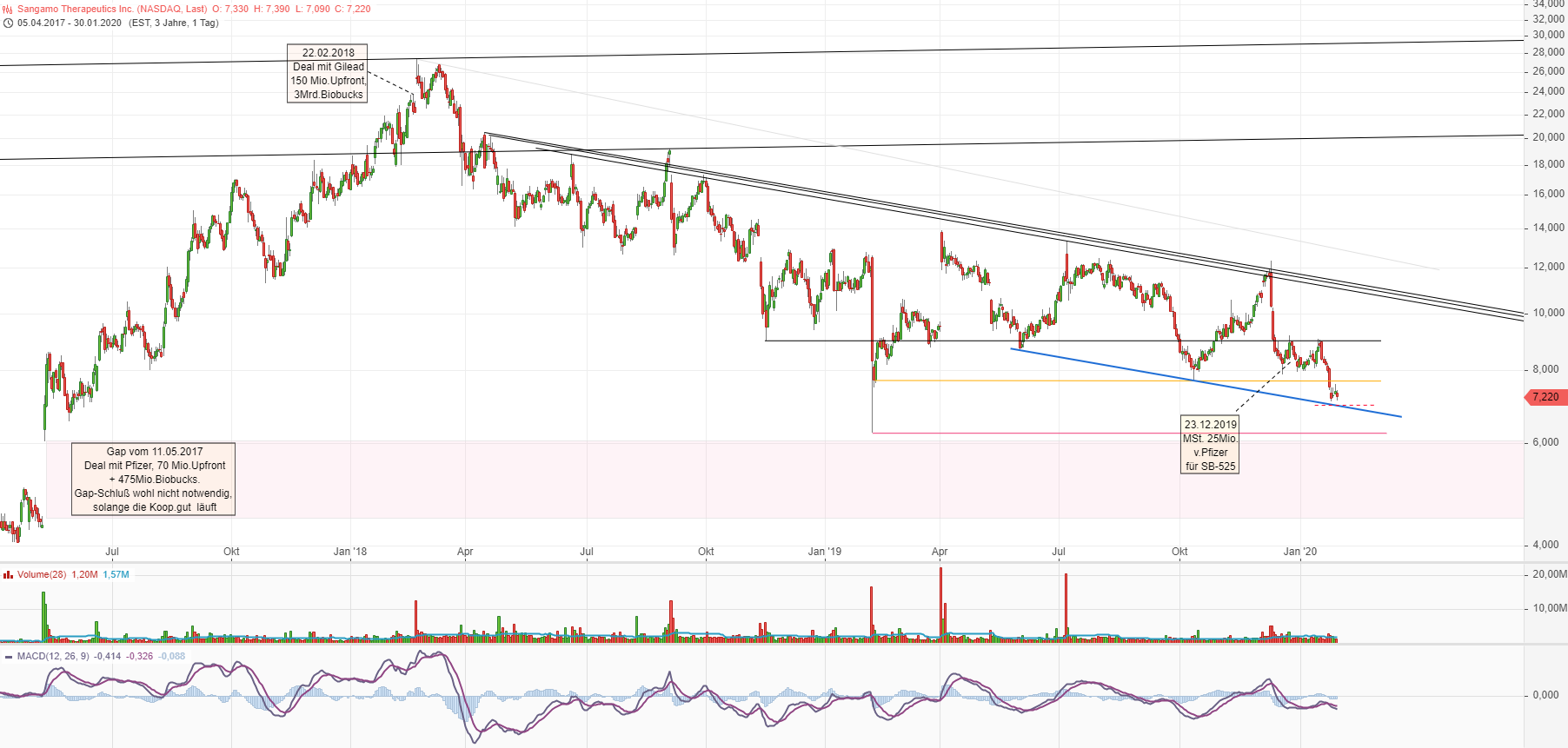Click the candlestick chart icon beside Sangamo Therapeutics
1568x748 pixels.
tap(7, 9)
